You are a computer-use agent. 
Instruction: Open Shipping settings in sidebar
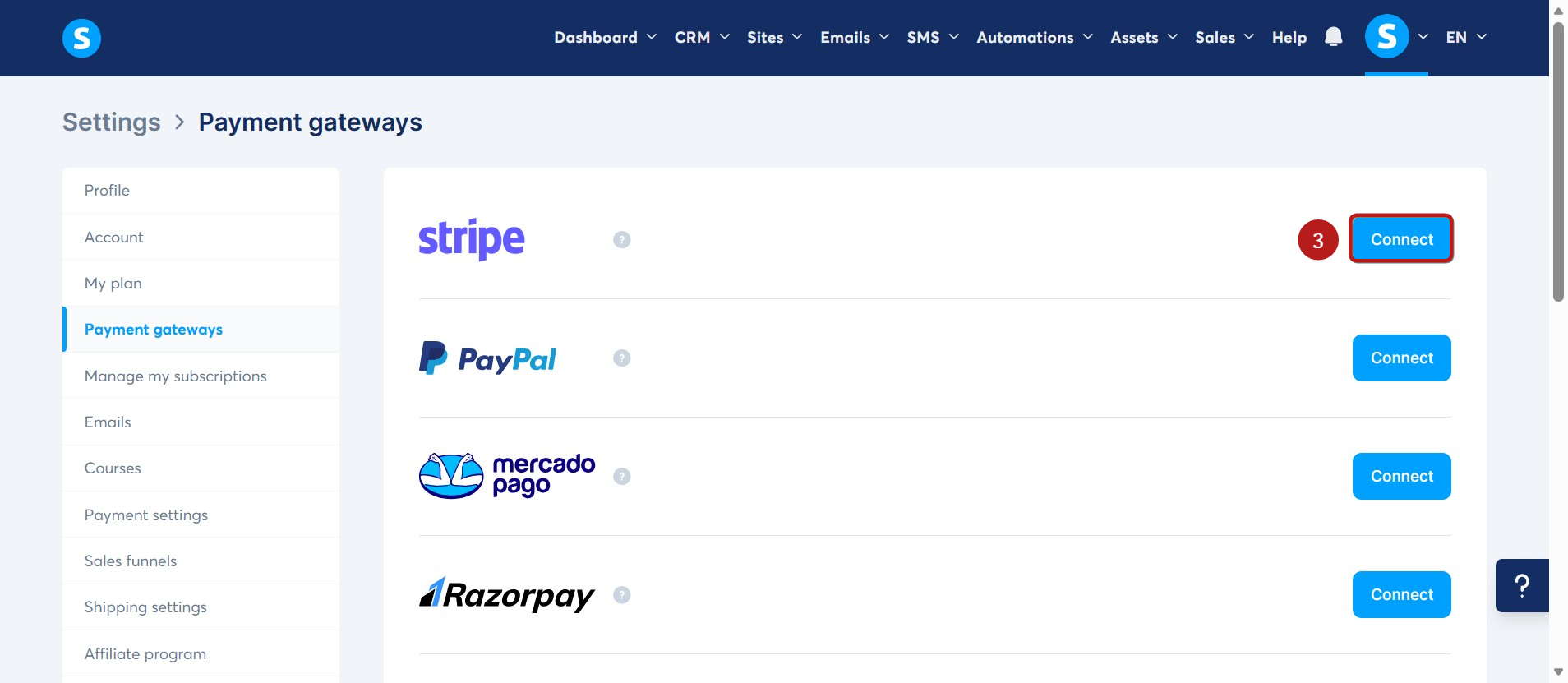201,607
